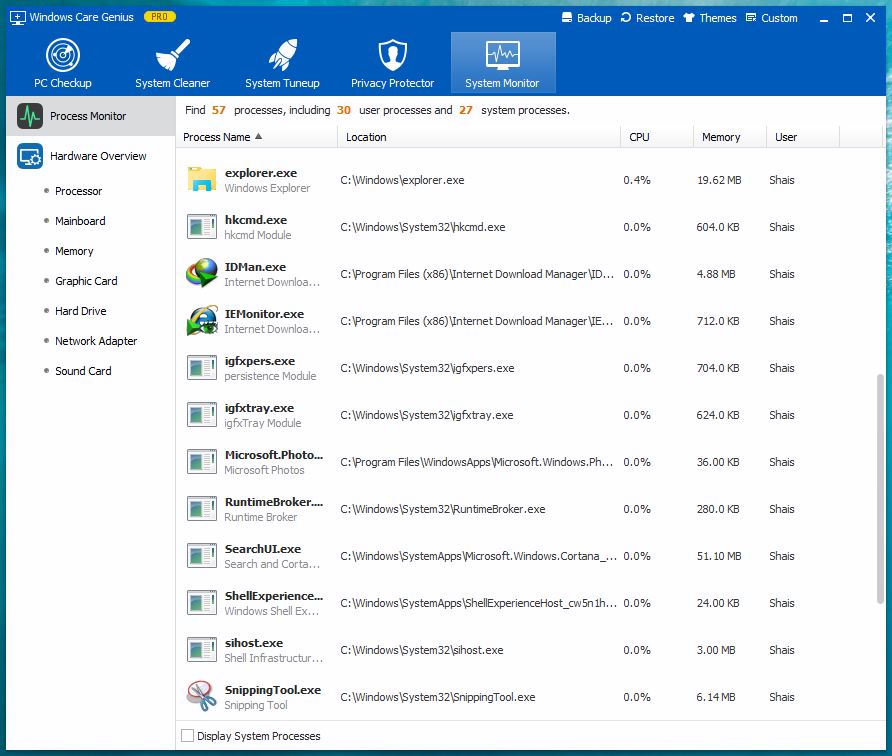Viewport: 892px width, 756px height.
Task: Click the hkcmd.exe location path
Action: coord(423,227)
